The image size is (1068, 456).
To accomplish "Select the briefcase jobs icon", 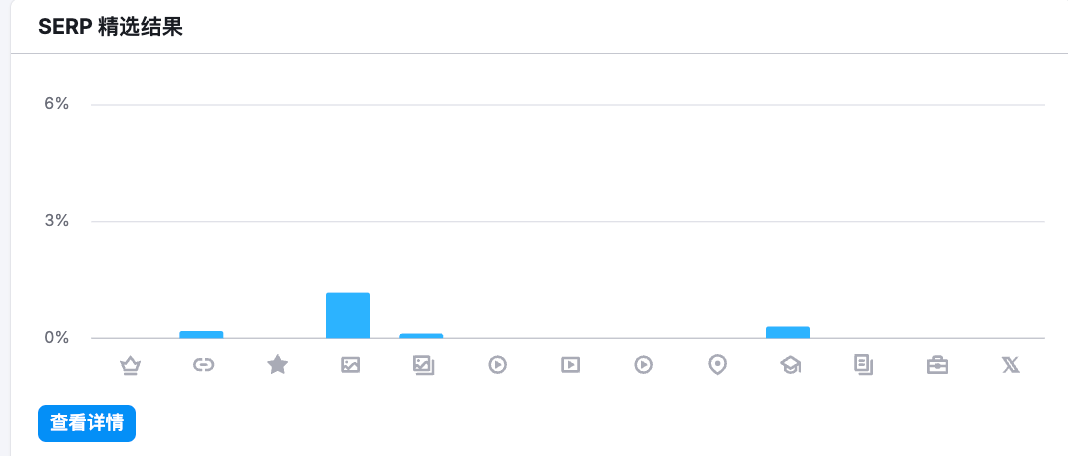I will (937, 365).
